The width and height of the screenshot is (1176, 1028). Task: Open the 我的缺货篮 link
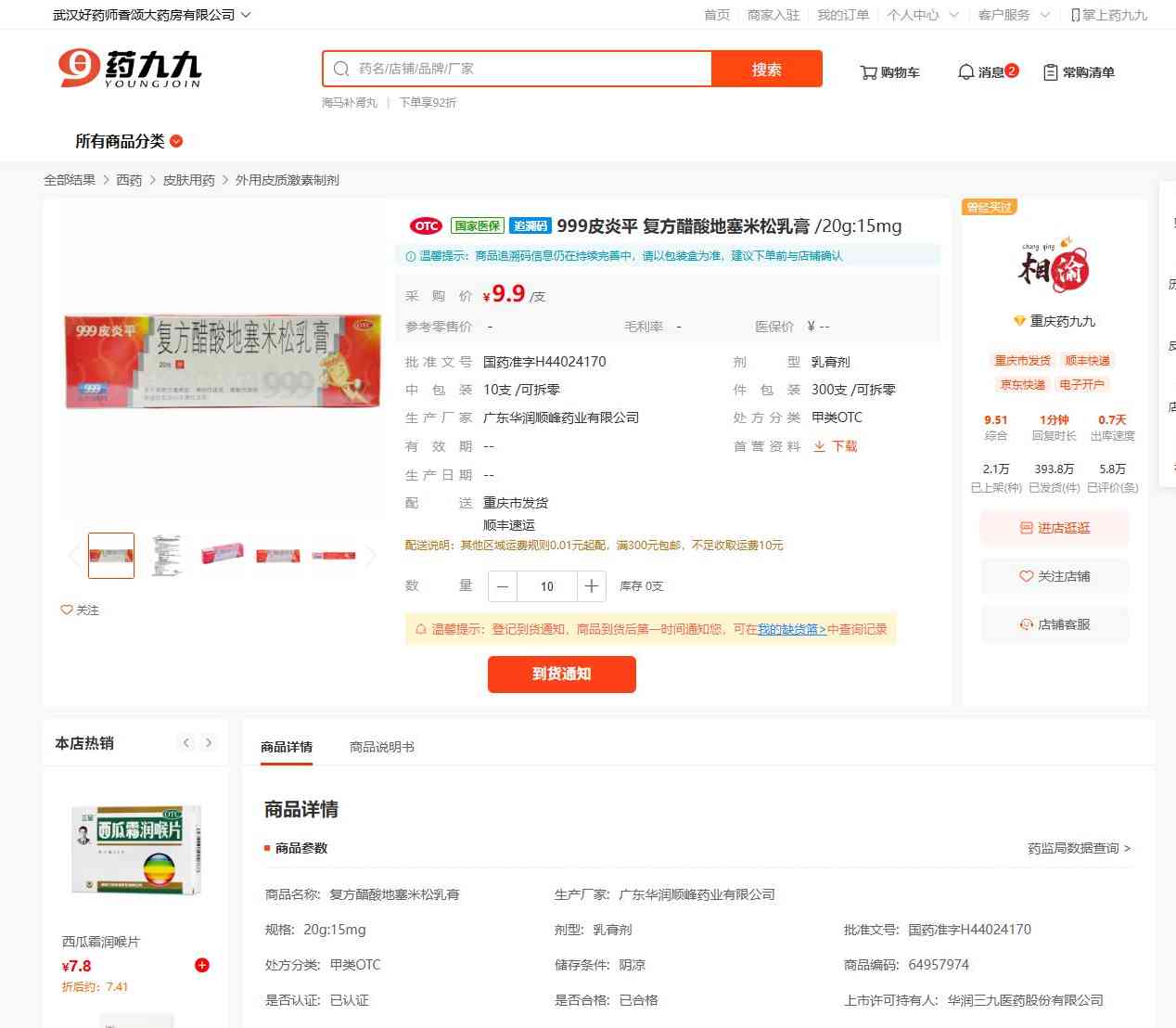[792, 629]
